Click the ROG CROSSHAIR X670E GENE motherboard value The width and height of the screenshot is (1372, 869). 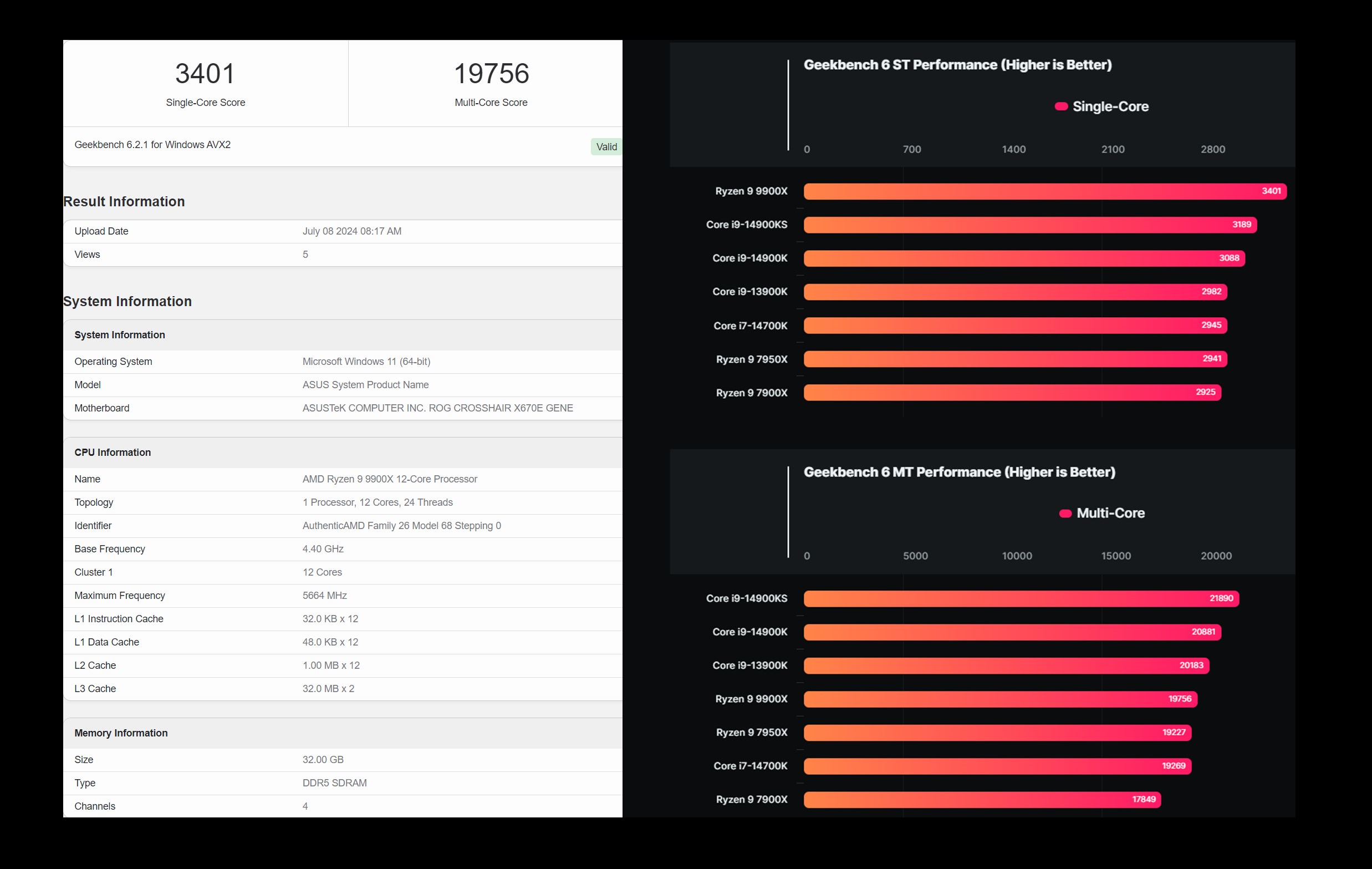click(x=437, y=408)
